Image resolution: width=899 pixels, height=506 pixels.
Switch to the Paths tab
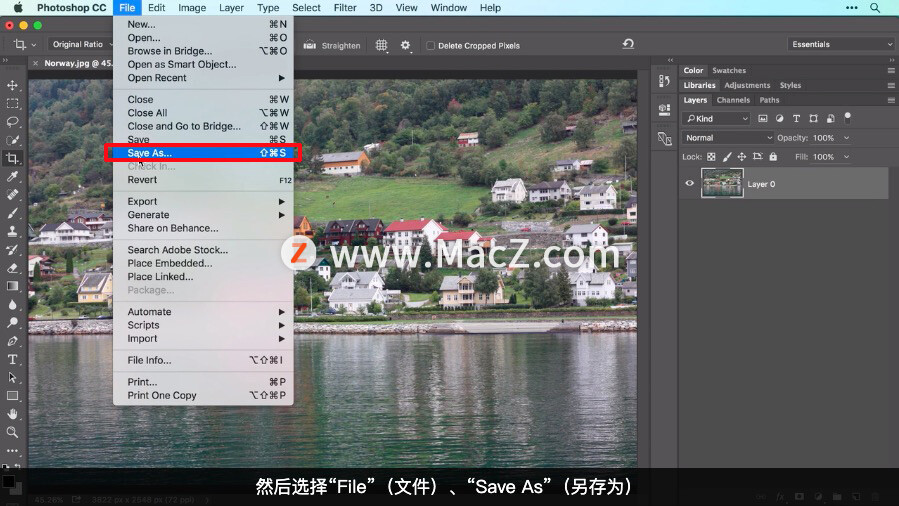769,100
